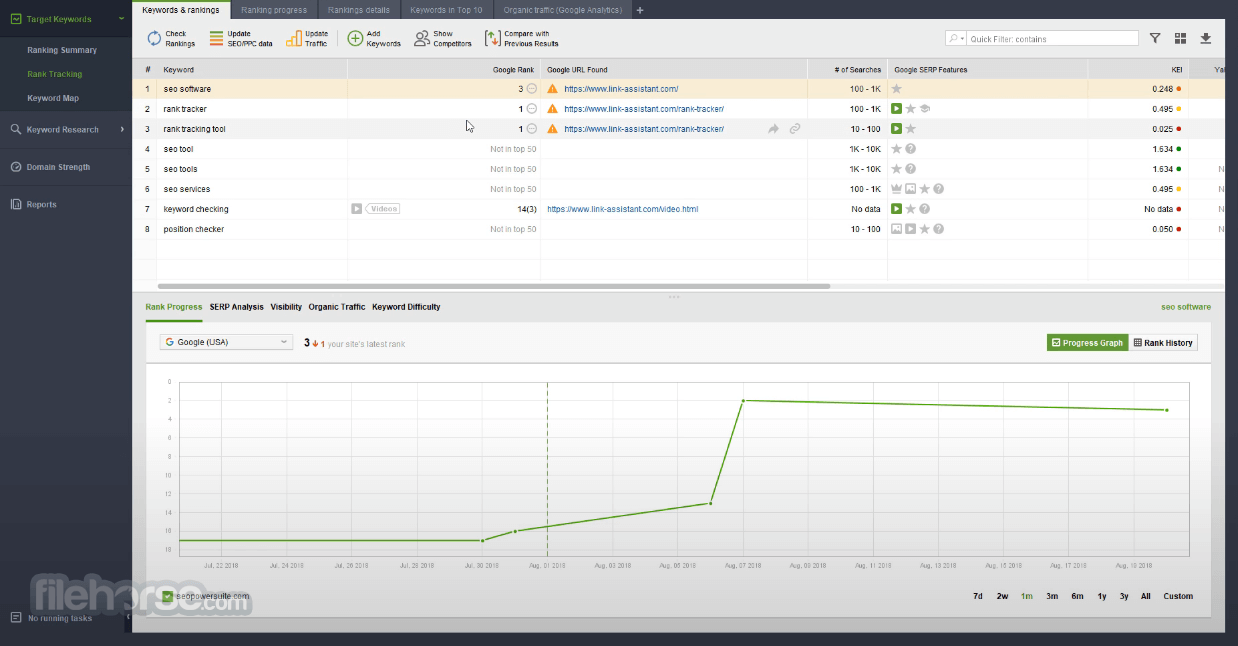This screenshot has height=646, width=1238.
Task: Click the star SERP icon for seo software
Action: [897, 89]
